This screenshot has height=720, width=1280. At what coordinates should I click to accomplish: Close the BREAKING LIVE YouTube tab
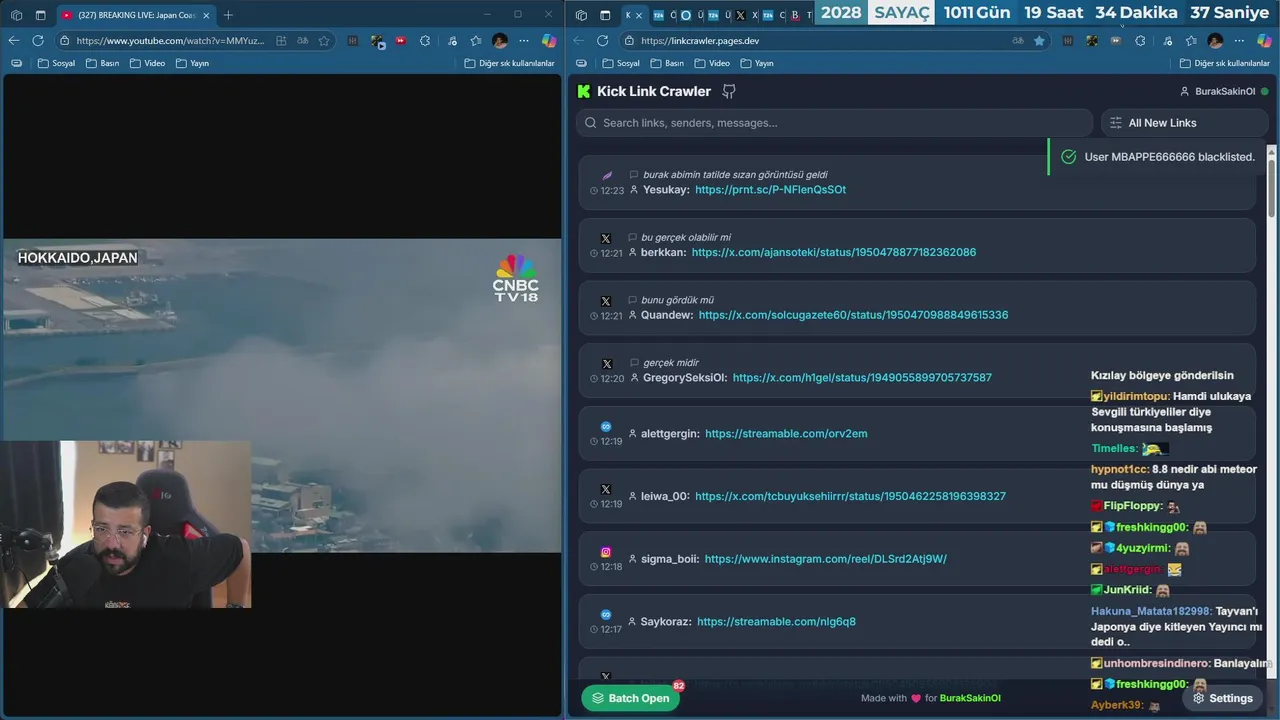[206, 15]
